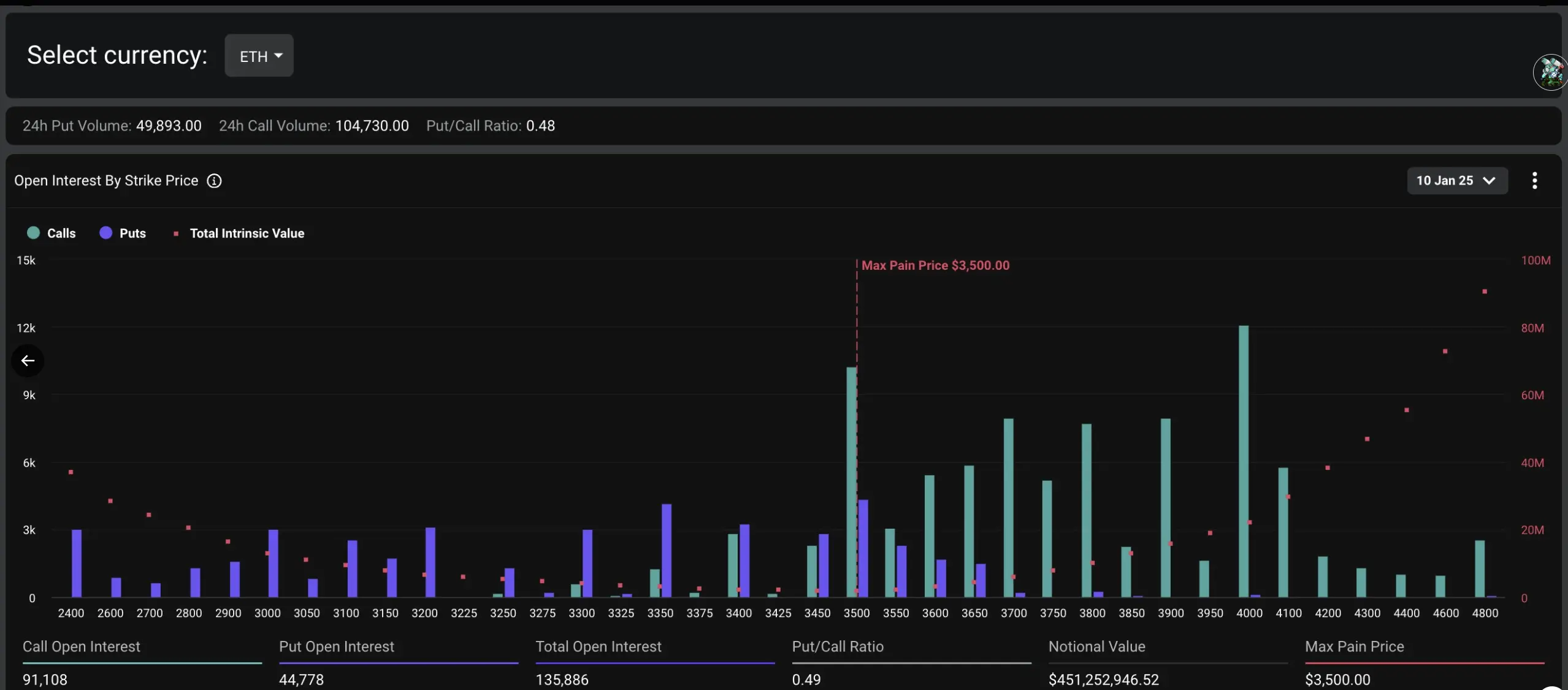Screen dimensions: 1568x690
Task: Toggle Total Intrinsic Value series visibility
Action: tap(247, 233)
